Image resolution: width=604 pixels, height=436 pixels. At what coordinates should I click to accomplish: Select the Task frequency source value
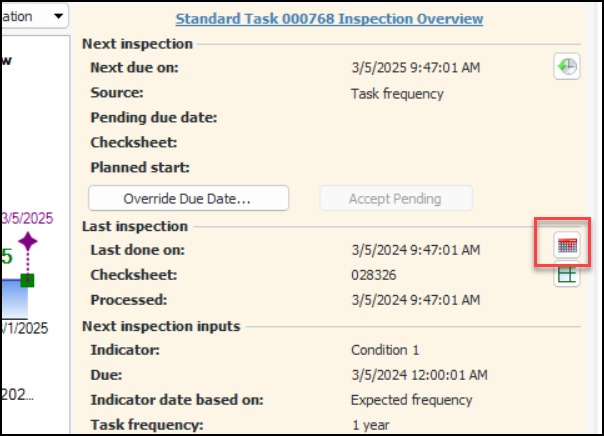397,94
